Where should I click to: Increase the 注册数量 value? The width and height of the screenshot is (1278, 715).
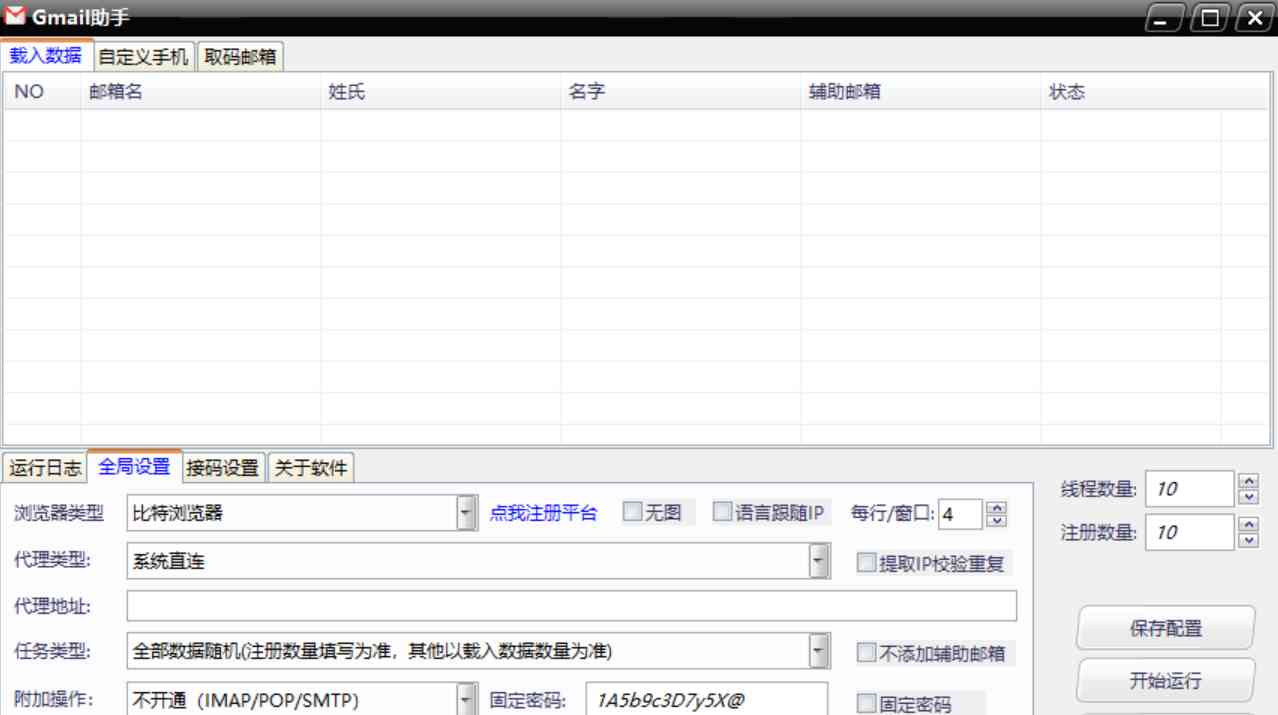point(1249,525)
